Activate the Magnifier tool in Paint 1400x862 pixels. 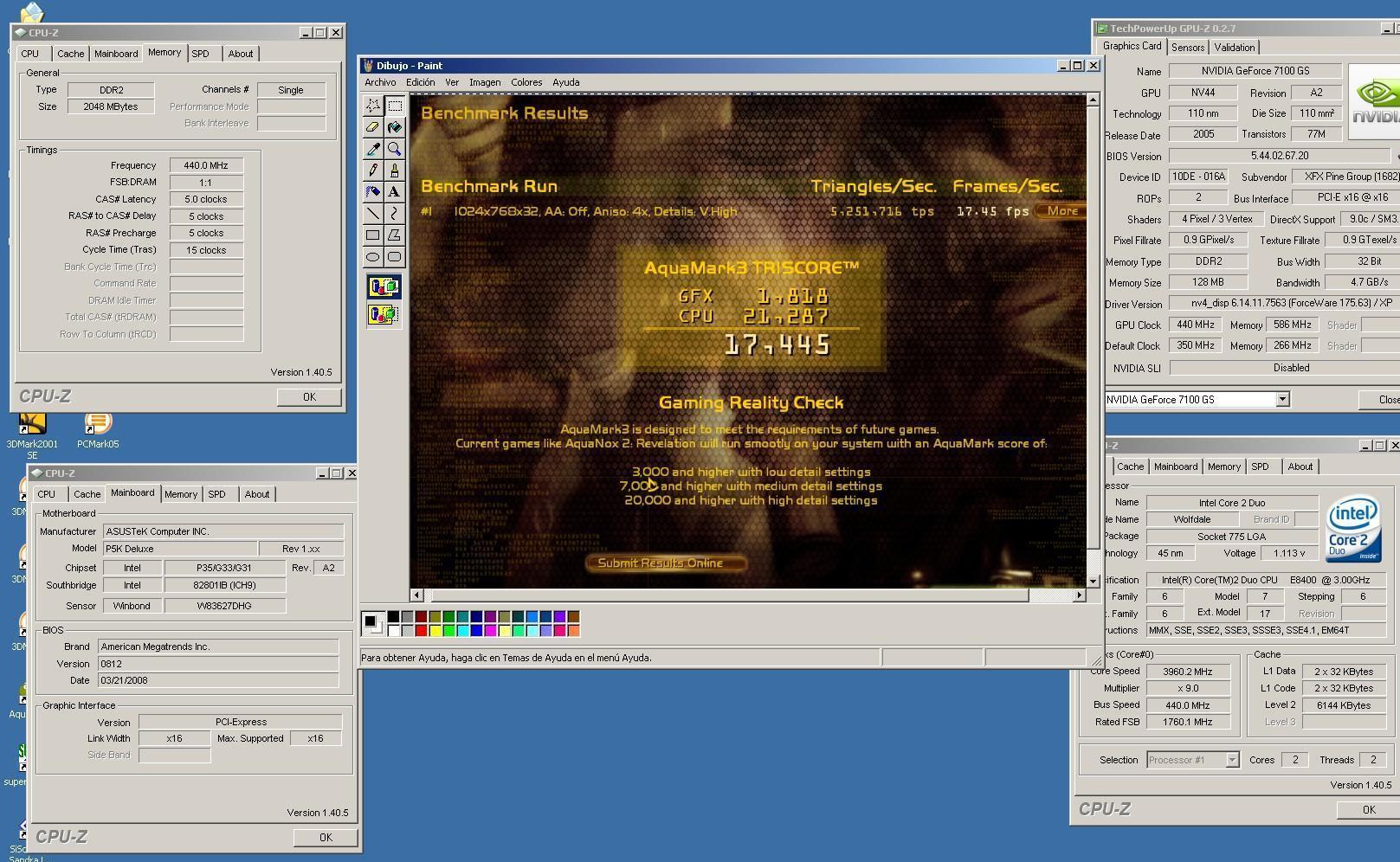coord(395,149)
